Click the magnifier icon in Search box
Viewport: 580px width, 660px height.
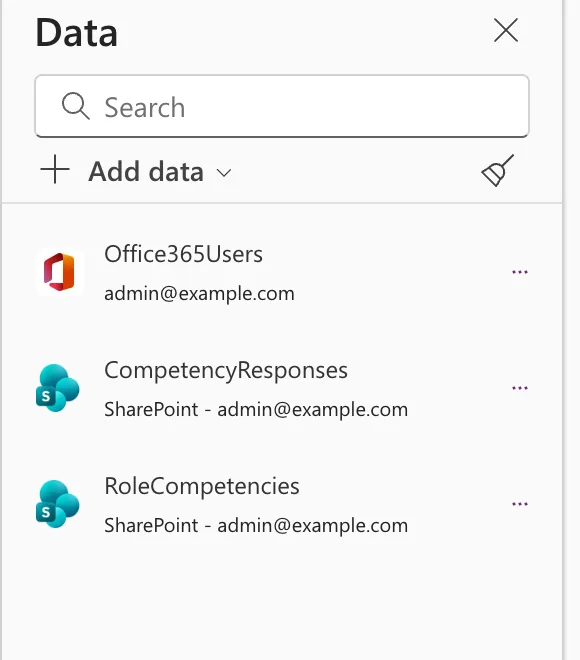point(75,106)
